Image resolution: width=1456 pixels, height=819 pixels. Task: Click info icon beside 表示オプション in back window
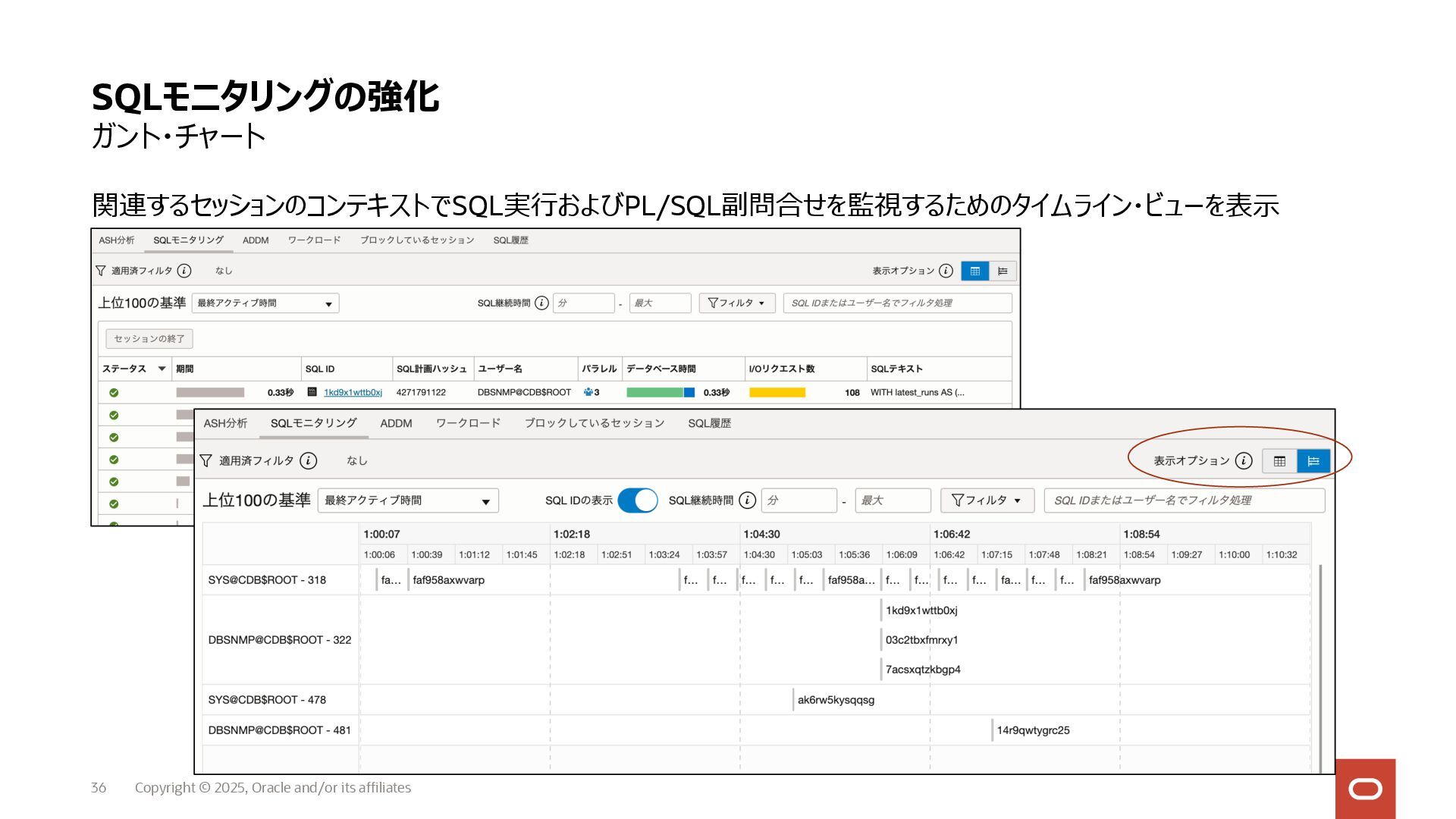[x=946, y=271]
